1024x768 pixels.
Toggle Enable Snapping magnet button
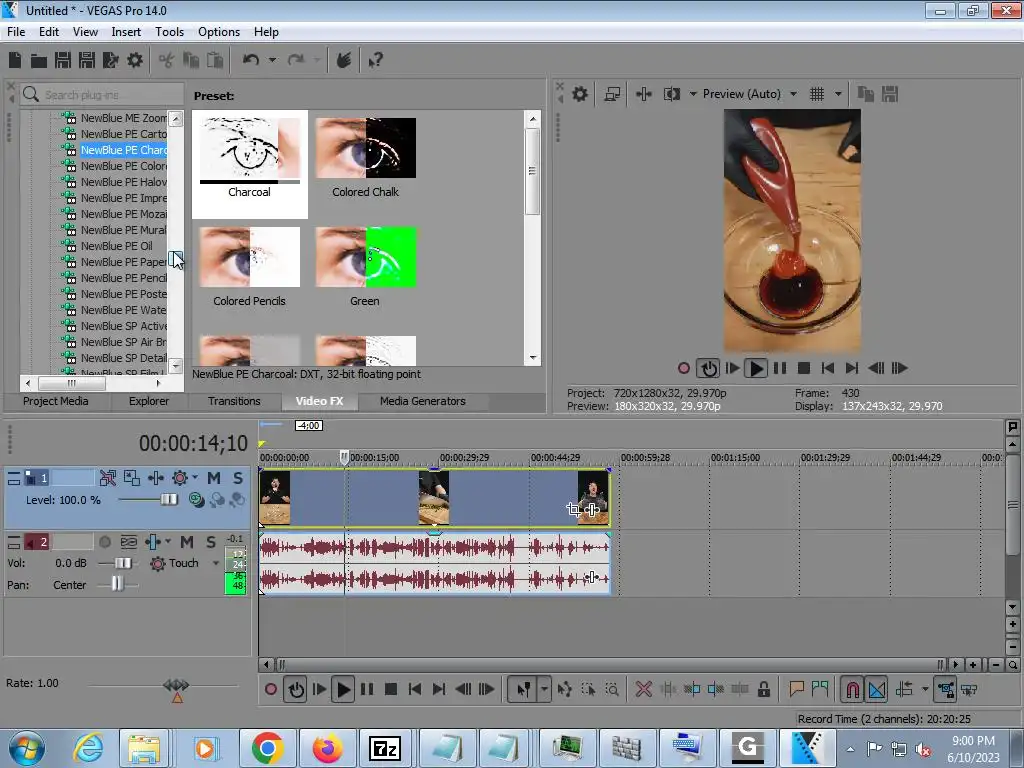(852, 689)
